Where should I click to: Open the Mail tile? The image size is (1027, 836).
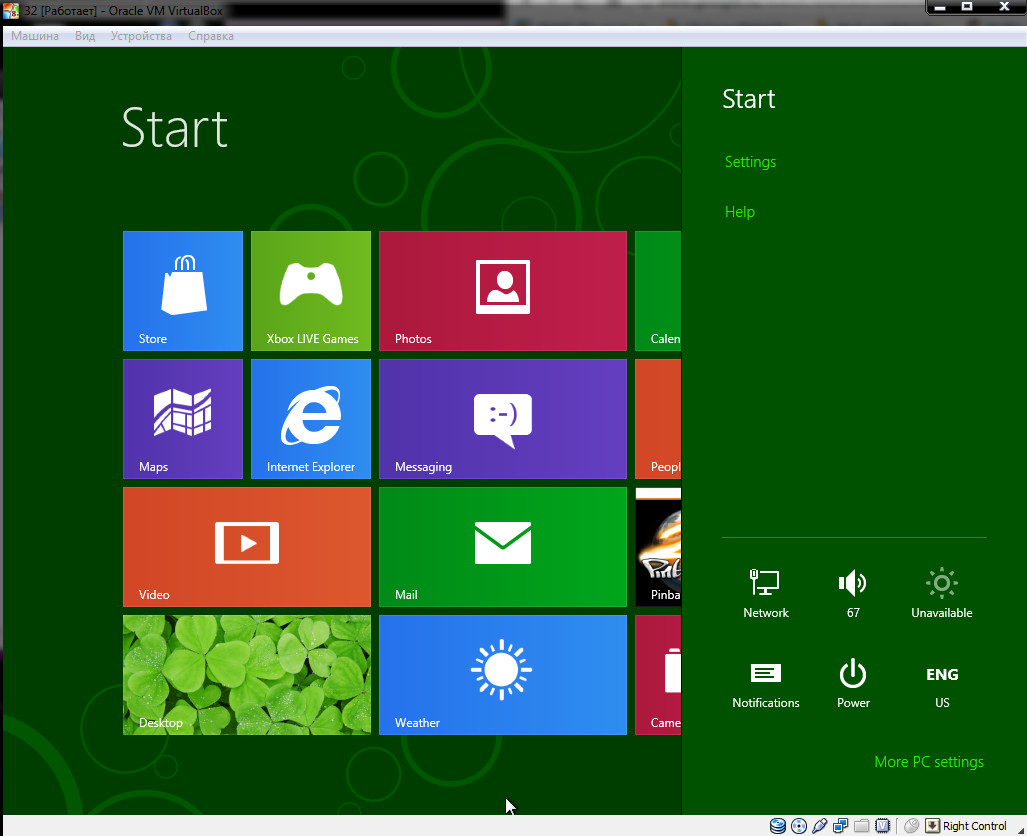[x=502, y=547]
